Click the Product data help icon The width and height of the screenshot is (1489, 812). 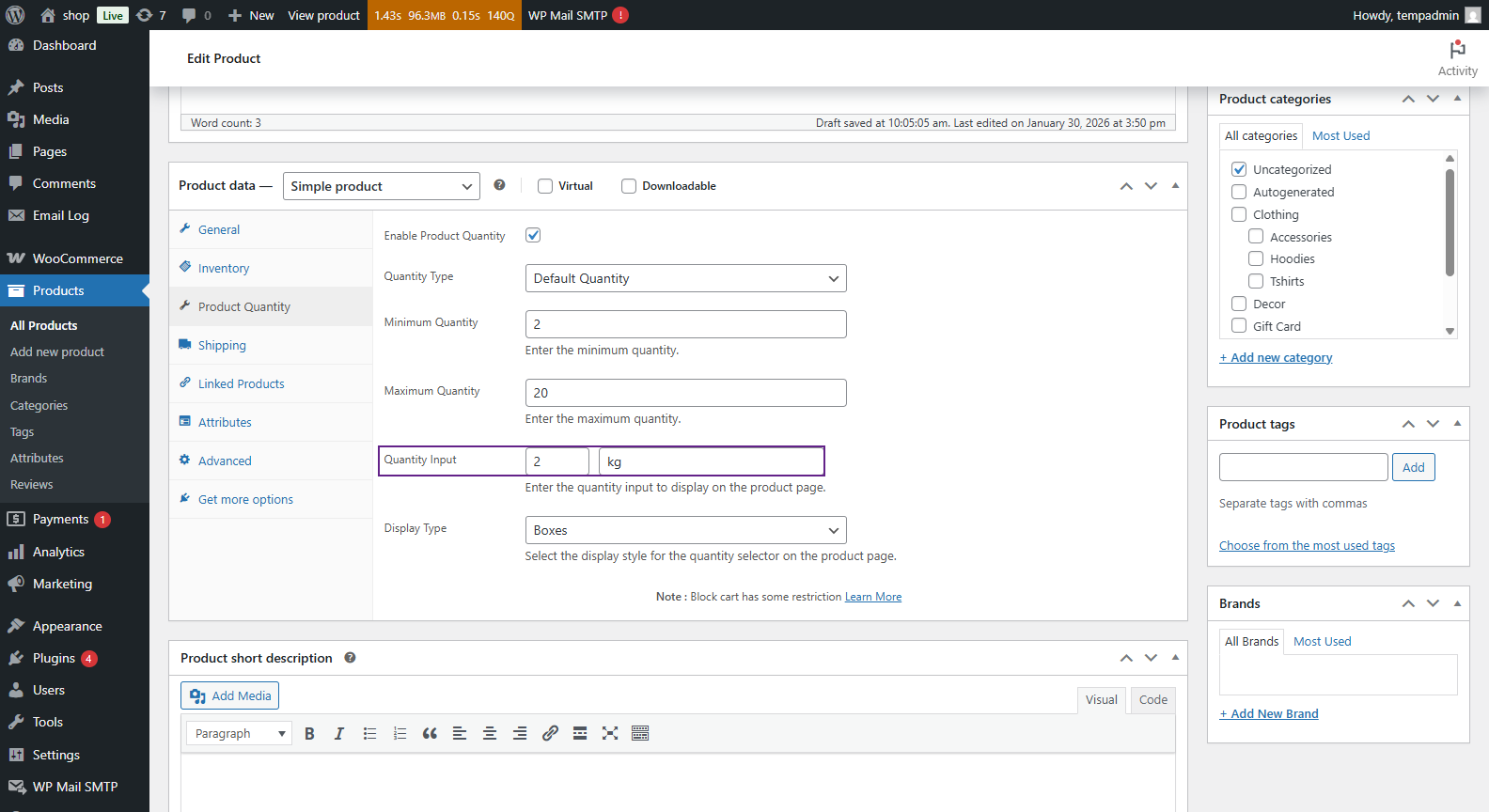coord(499,185)
